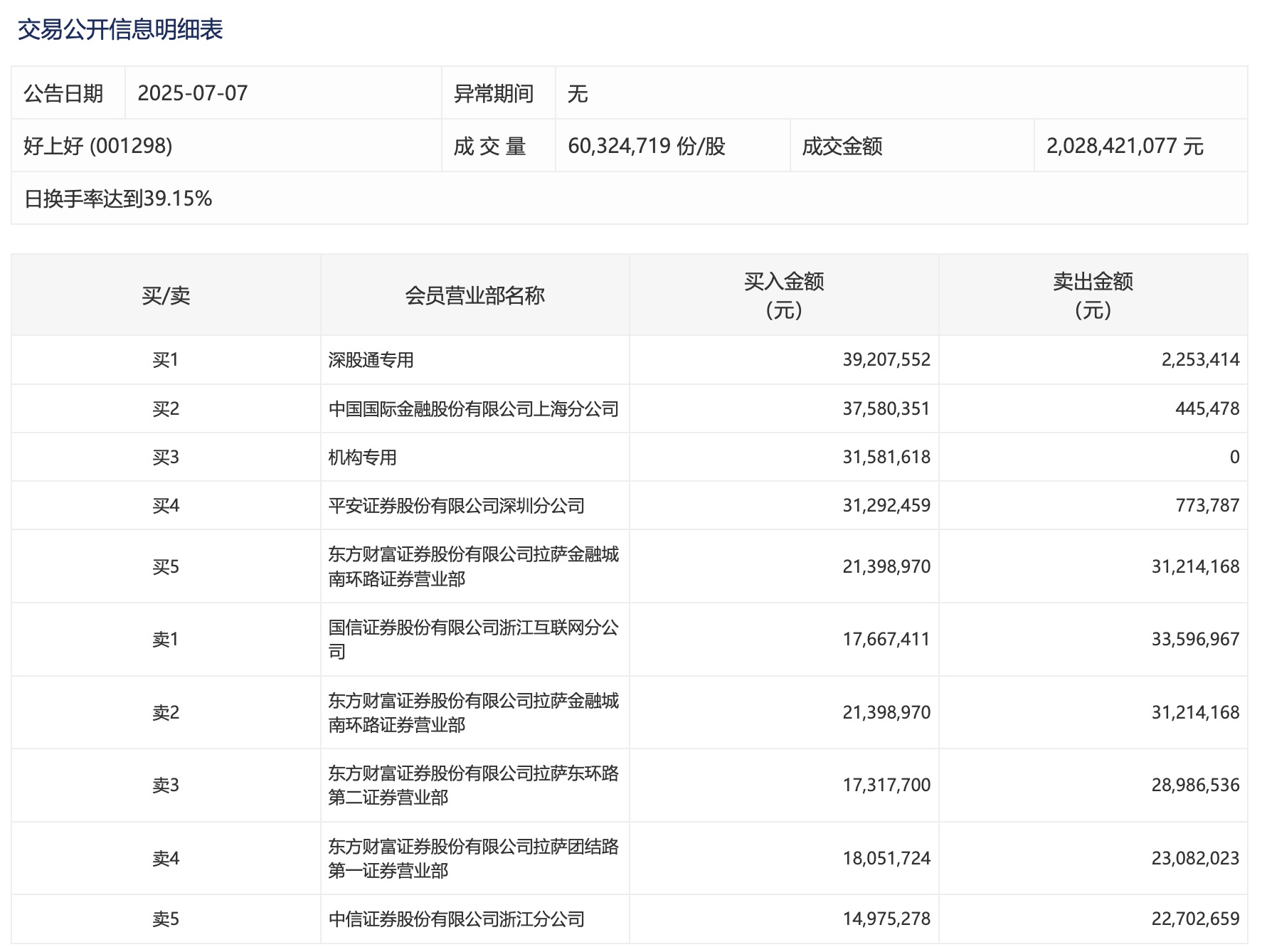Click 国信证券浙江互联网分公司 in 卖1 row

[473, 639]
